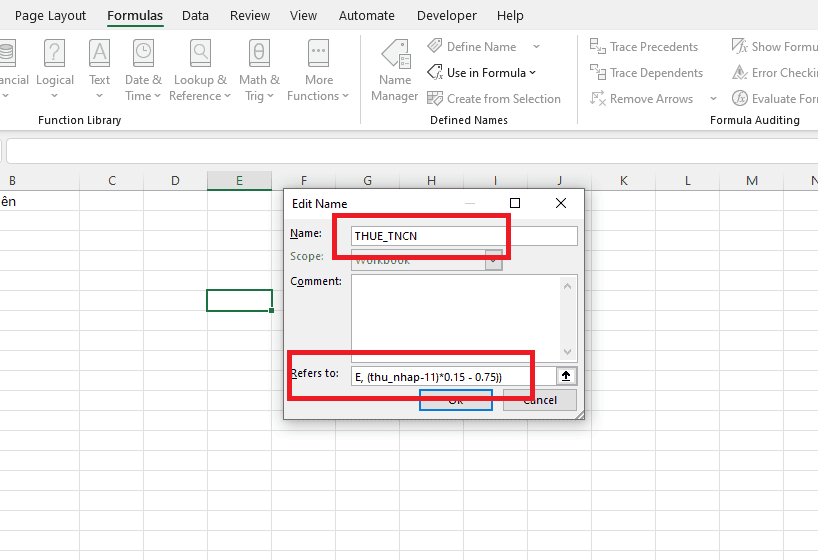Click the Comment text box

[x=464, y=318]
